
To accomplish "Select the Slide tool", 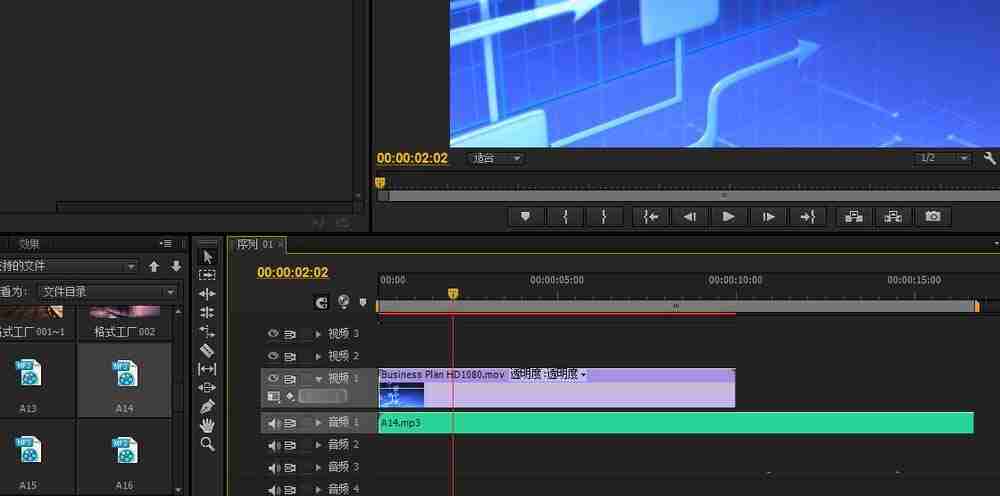I will tap(207, 387).
